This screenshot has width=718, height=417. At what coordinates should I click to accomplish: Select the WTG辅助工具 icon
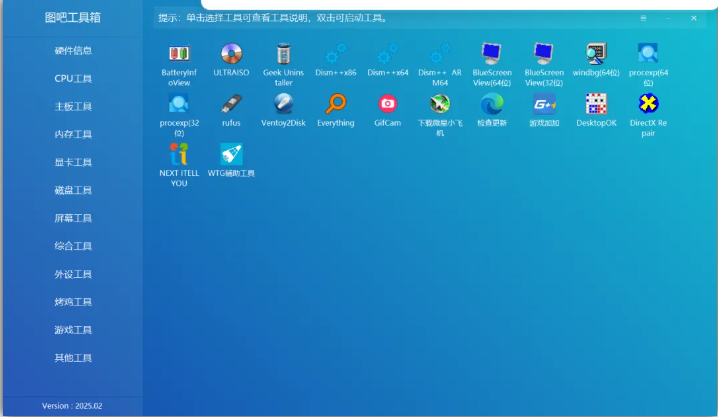point(231,154)
